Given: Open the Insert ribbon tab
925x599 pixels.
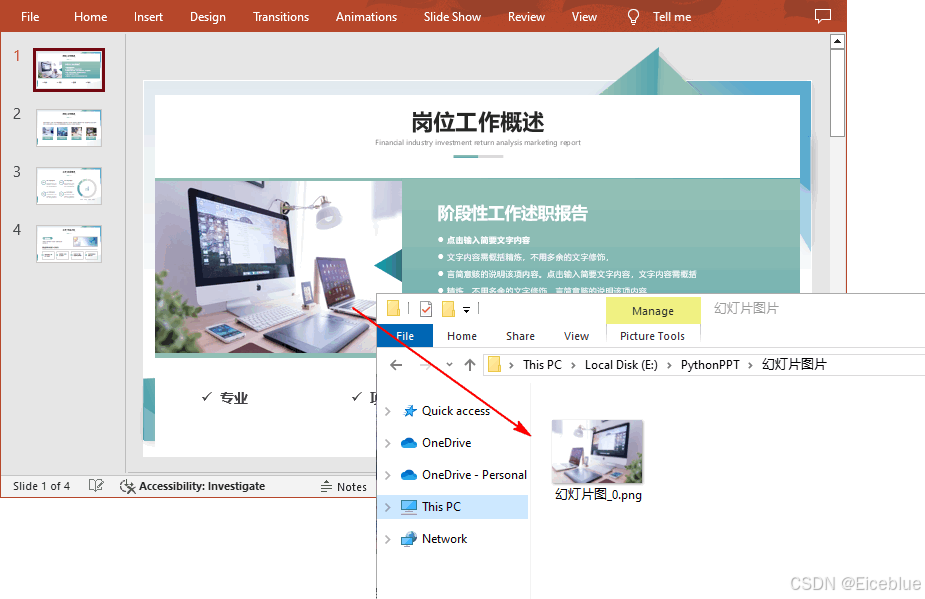Looking at the screenshot, I should point(148,17).
